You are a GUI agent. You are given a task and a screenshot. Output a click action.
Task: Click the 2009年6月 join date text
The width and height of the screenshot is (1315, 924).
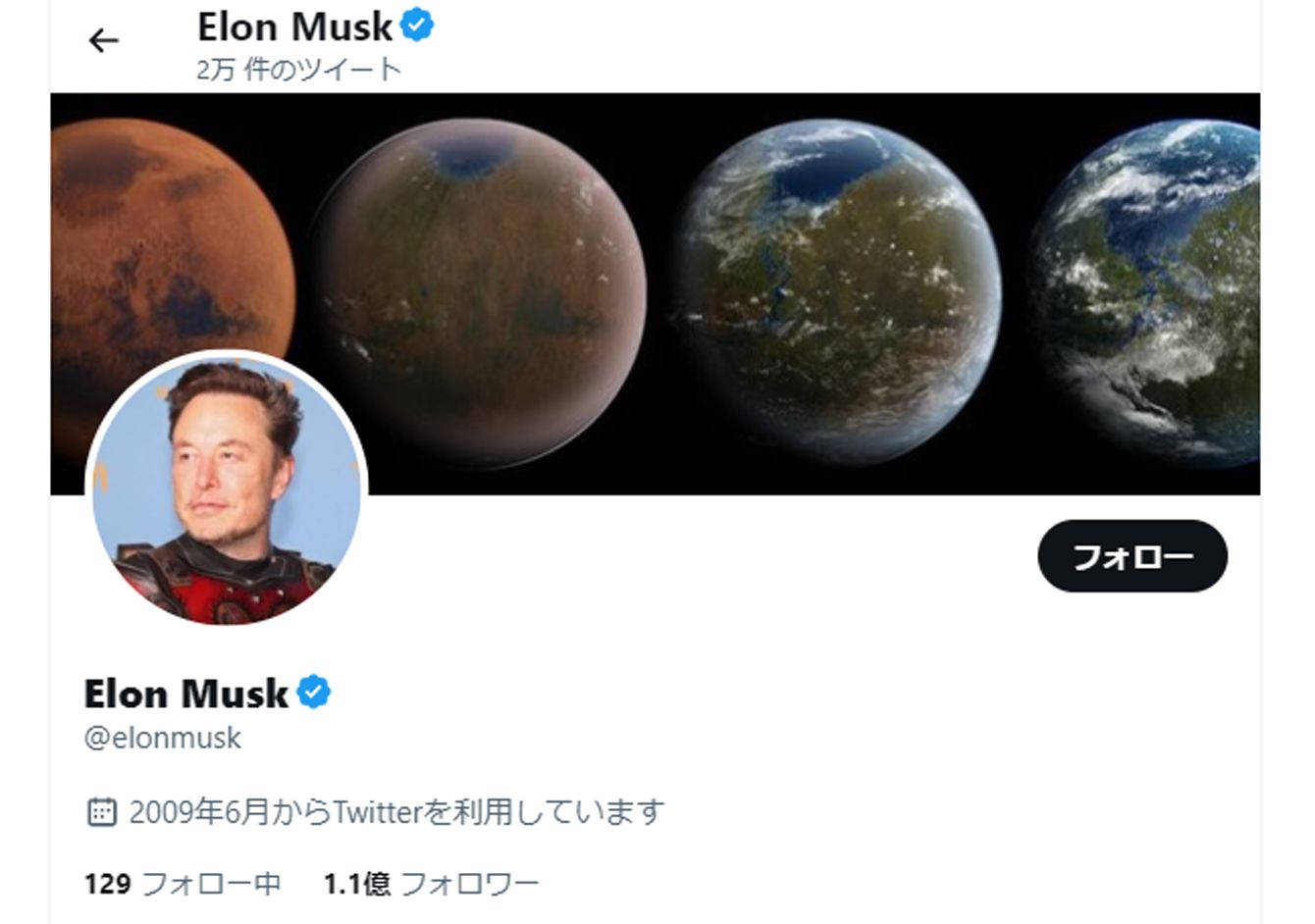coord(198,812)
